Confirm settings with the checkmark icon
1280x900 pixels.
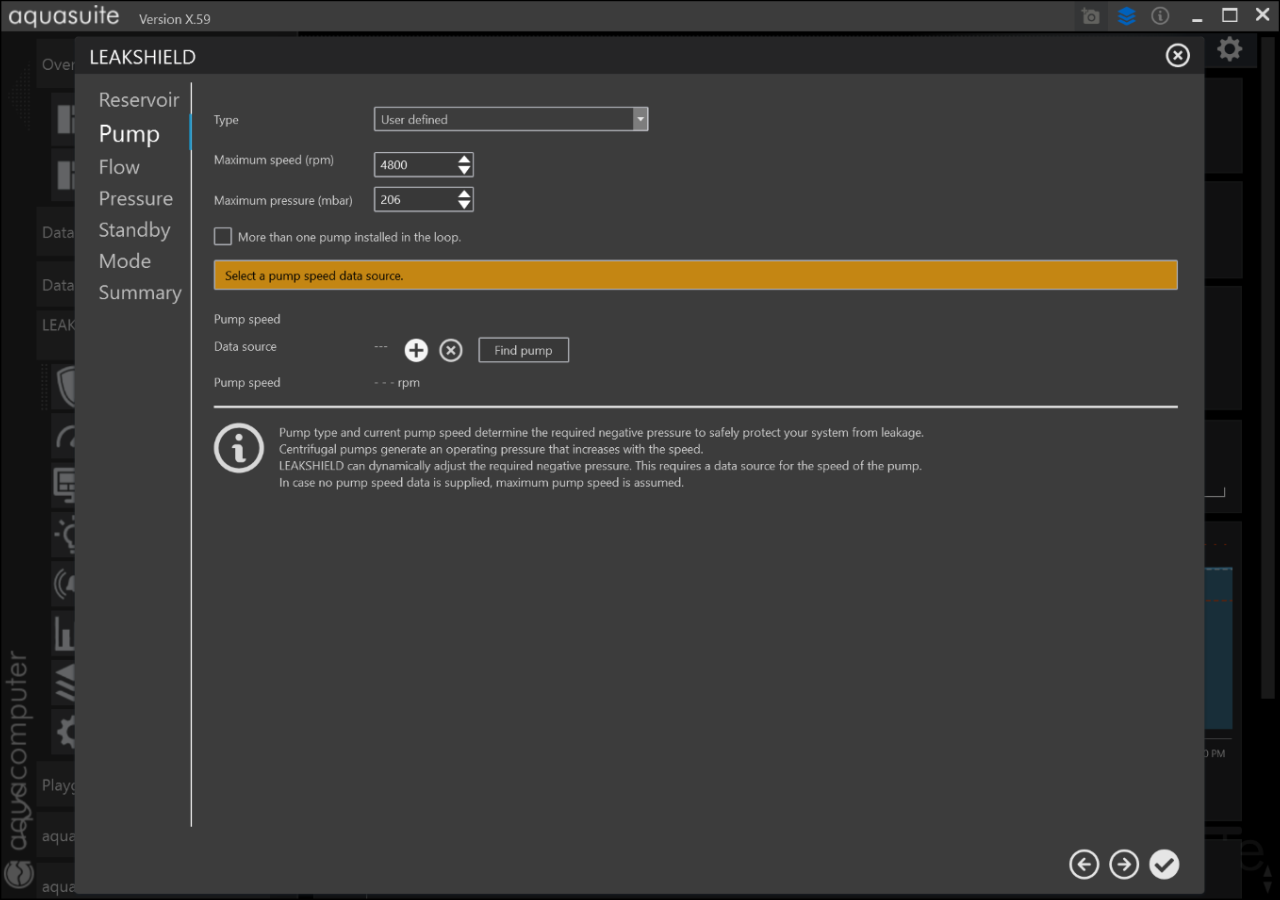coord(1164,864)
